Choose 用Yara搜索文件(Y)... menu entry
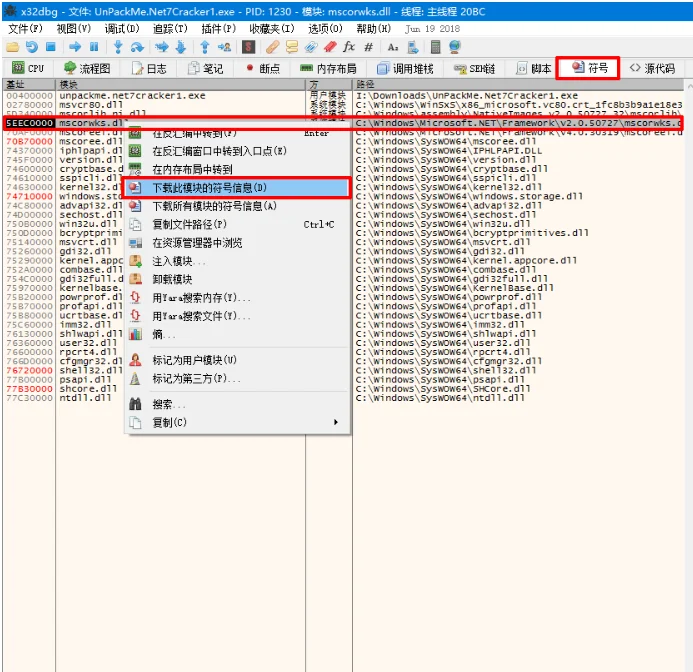This screenshot has height=672, width=693. 238,316
